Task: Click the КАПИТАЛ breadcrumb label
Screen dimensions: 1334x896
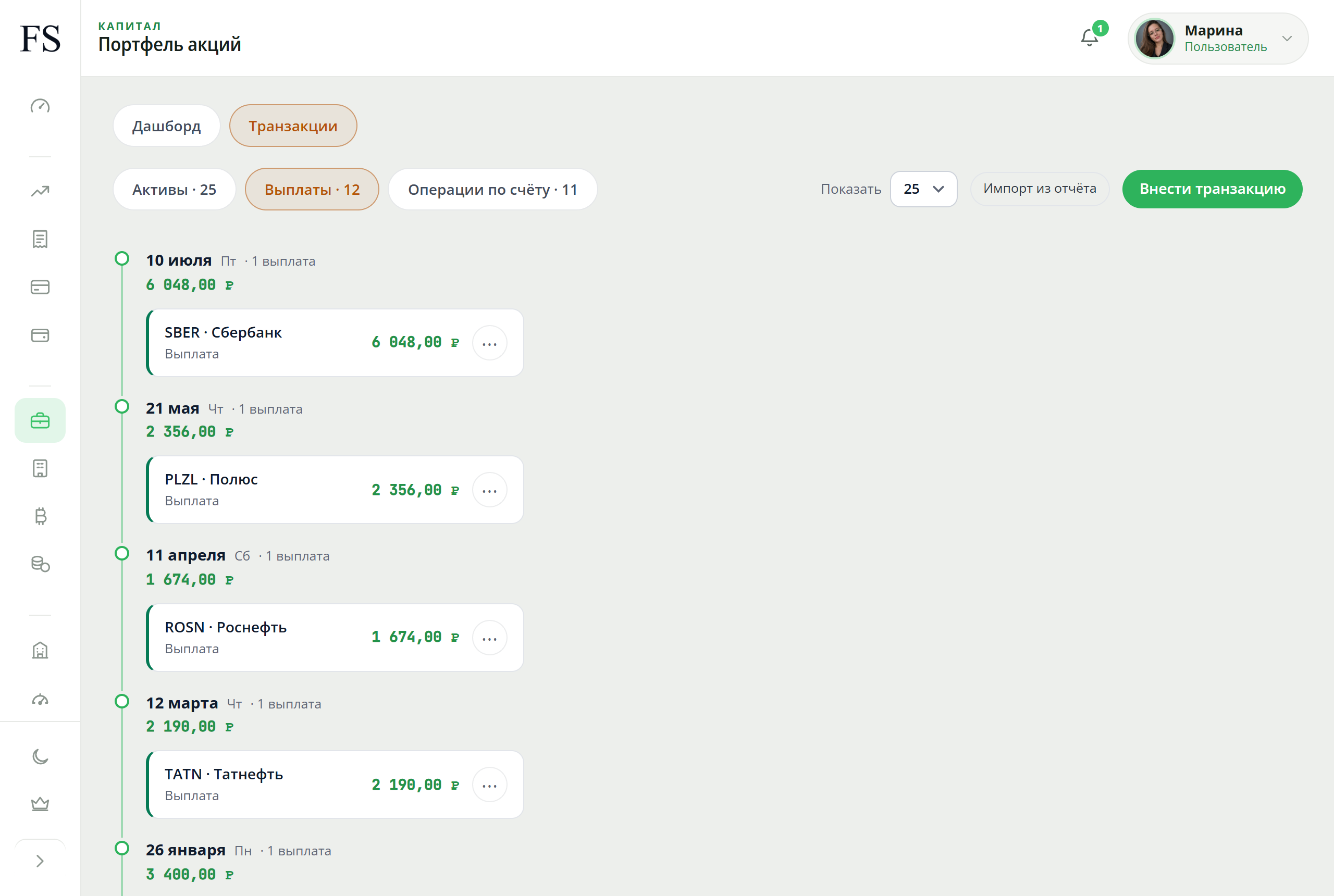Action: pyautogui.click(x=130, y=26)
